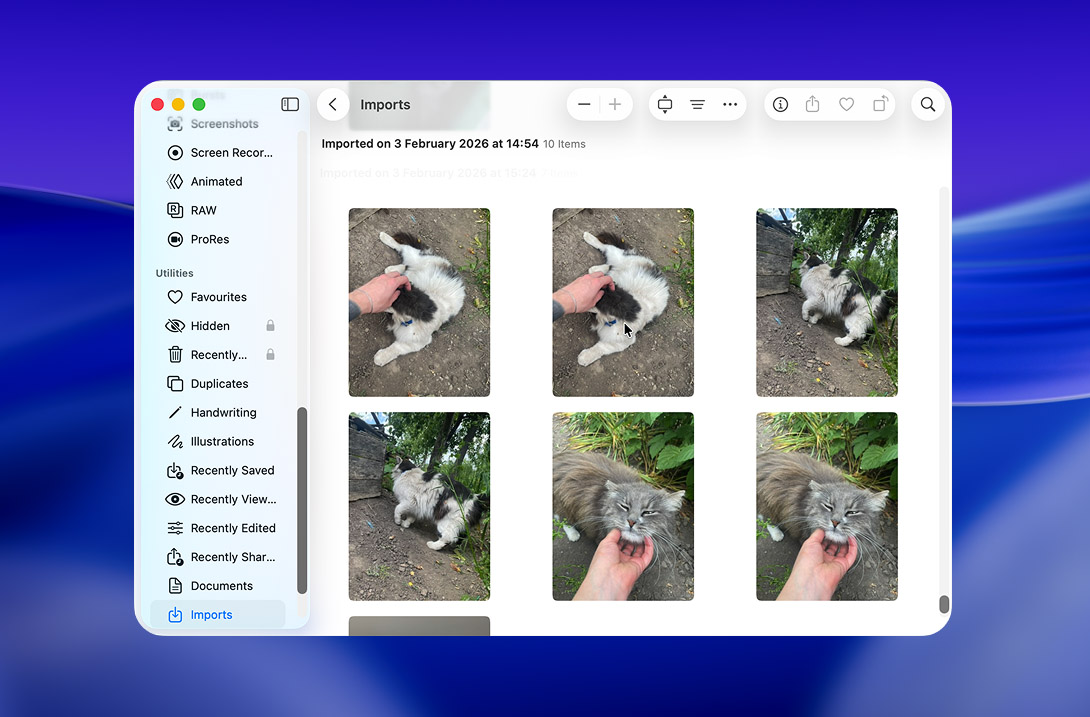
Task: Zoom out thumbnails with minus button
Action: coord(584,104)
